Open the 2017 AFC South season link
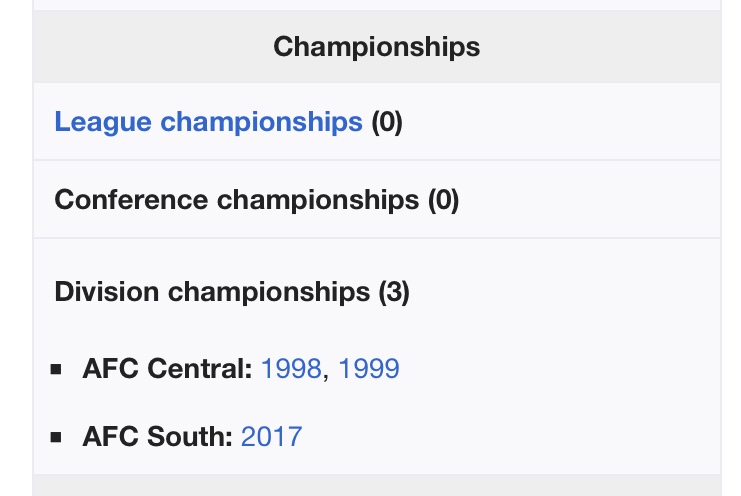Image resolution: width=741 pixels, height=496 pixels. pyautogui.click(x=271, y=436)
